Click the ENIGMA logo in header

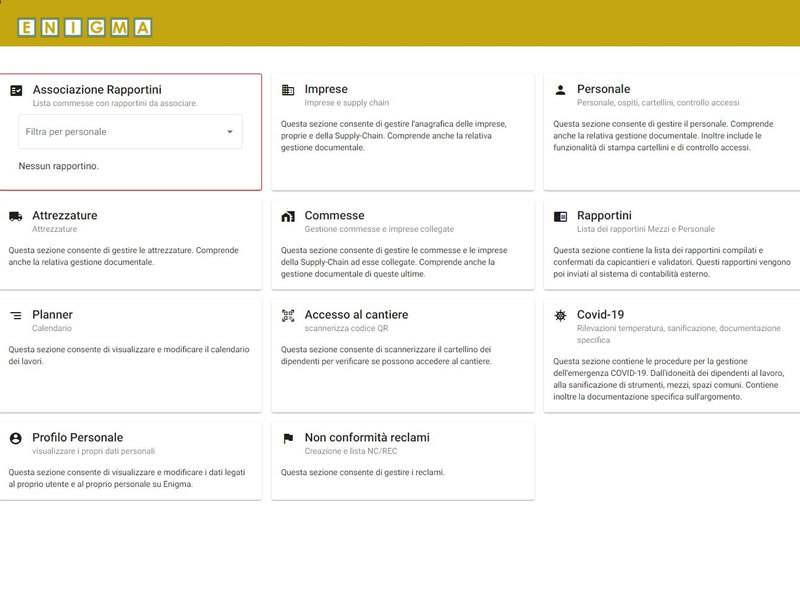point(85,27)
